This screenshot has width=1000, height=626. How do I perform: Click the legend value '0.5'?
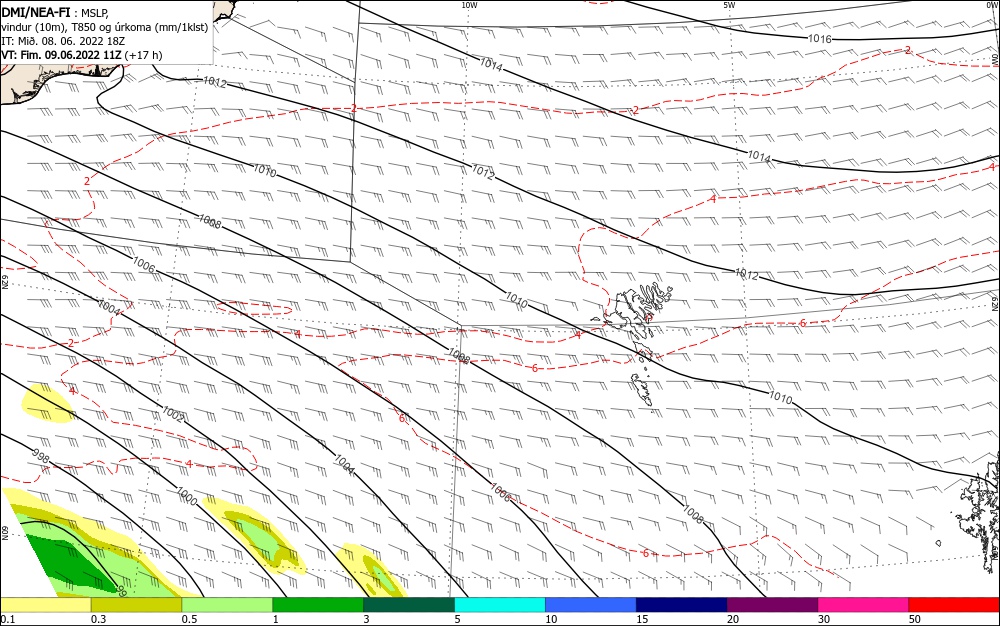click(x=189, y=619)
